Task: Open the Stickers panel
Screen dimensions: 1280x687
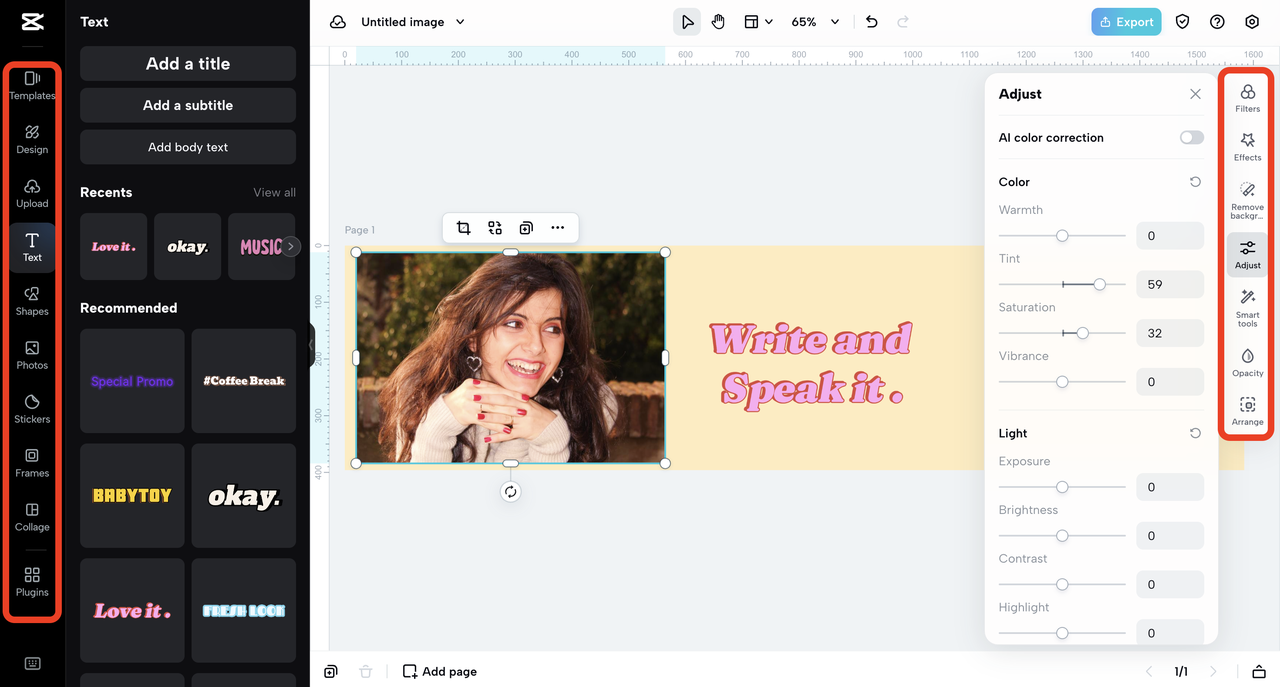Action: pos(32,409)
